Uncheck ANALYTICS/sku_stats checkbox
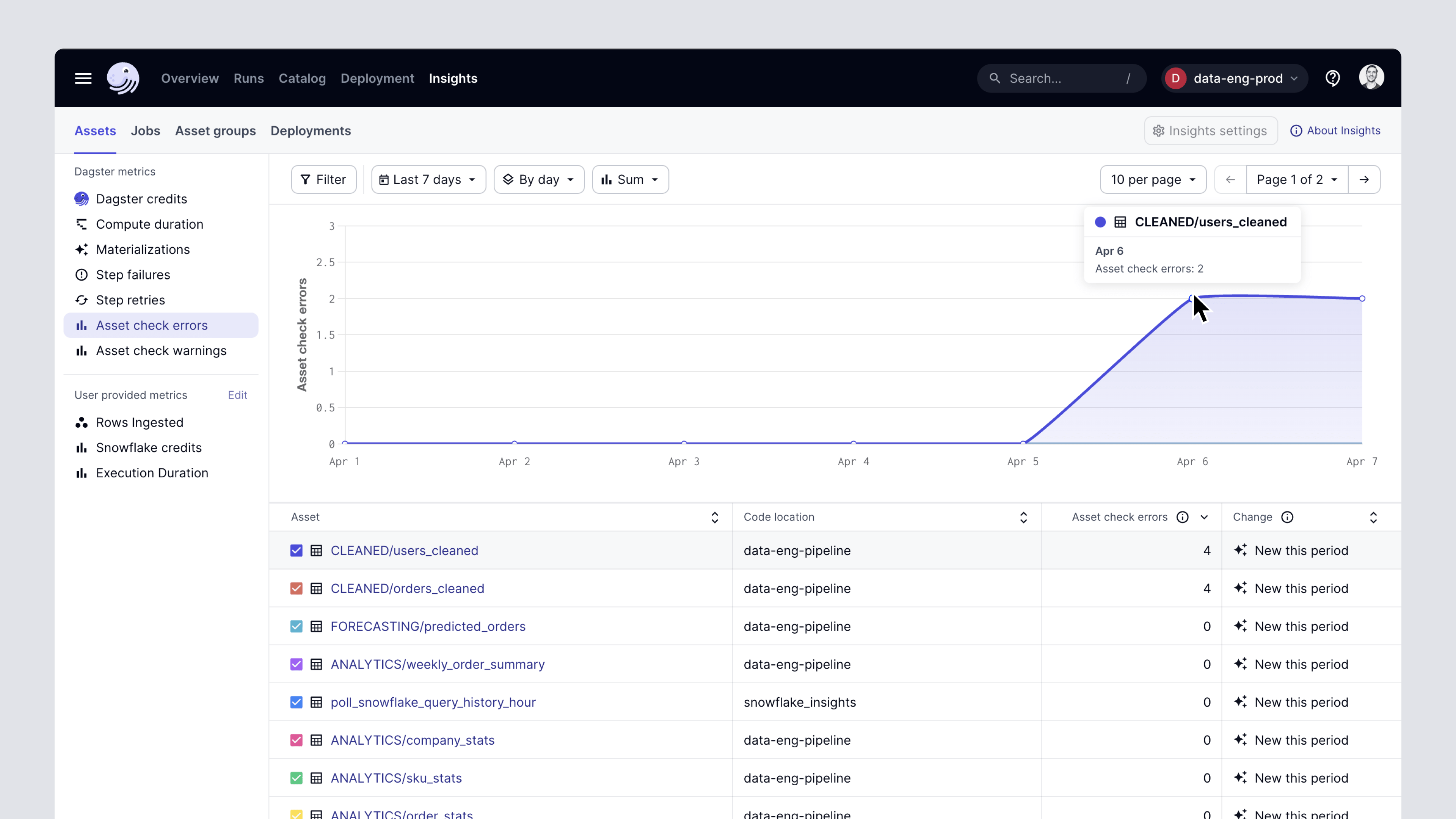1456x819 pixels. click(x=296, y=778)
